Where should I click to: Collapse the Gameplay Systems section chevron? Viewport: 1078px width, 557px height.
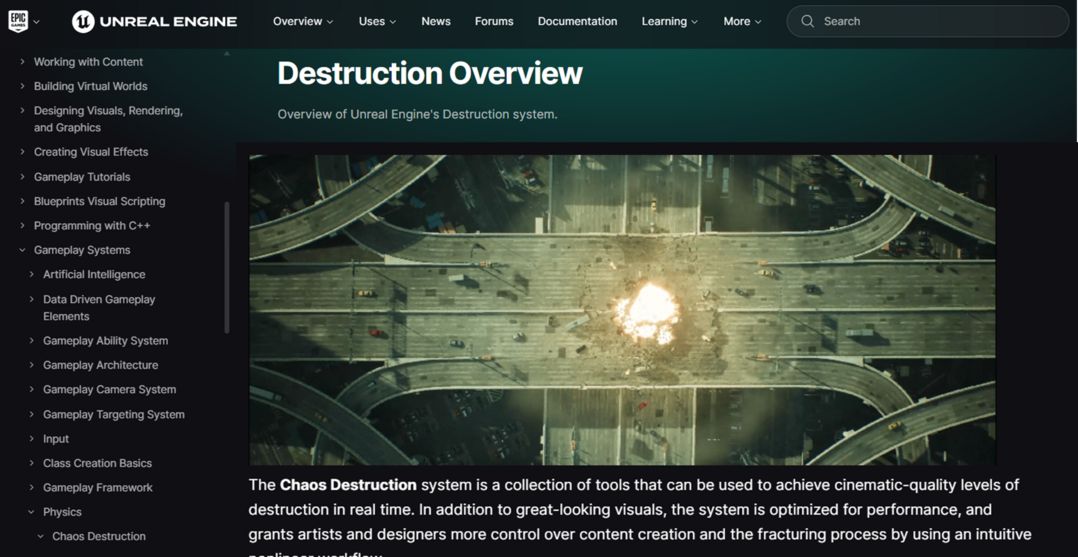(23, 250)
